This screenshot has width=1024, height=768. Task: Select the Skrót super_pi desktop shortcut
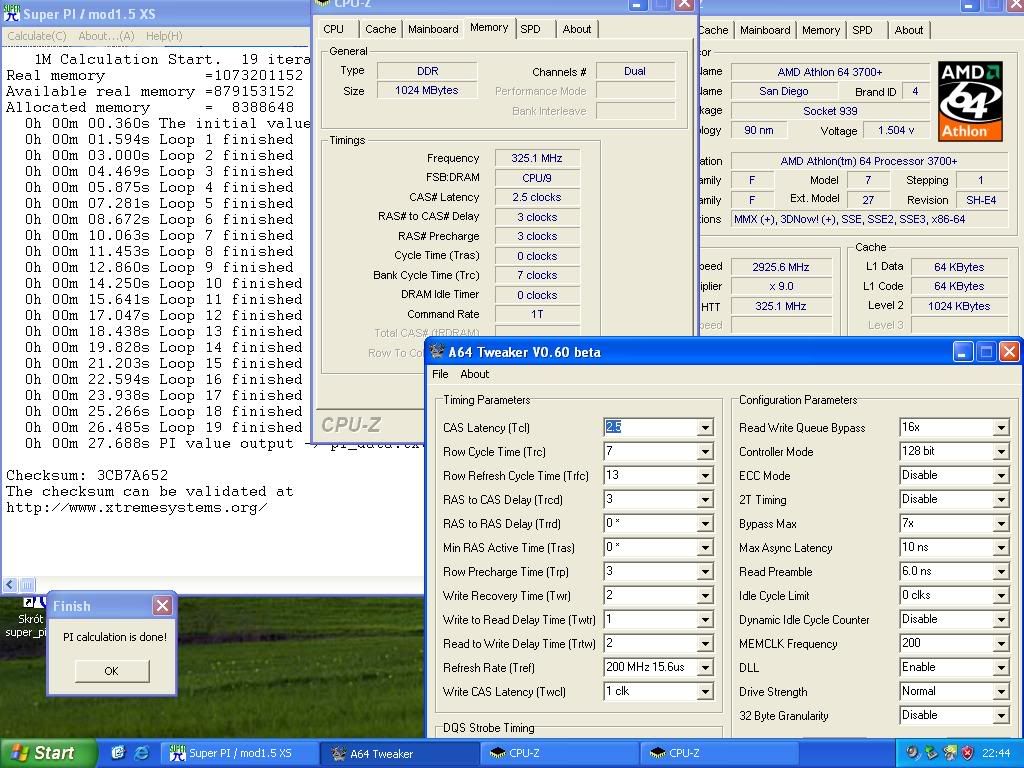click(x=26, y=618)
